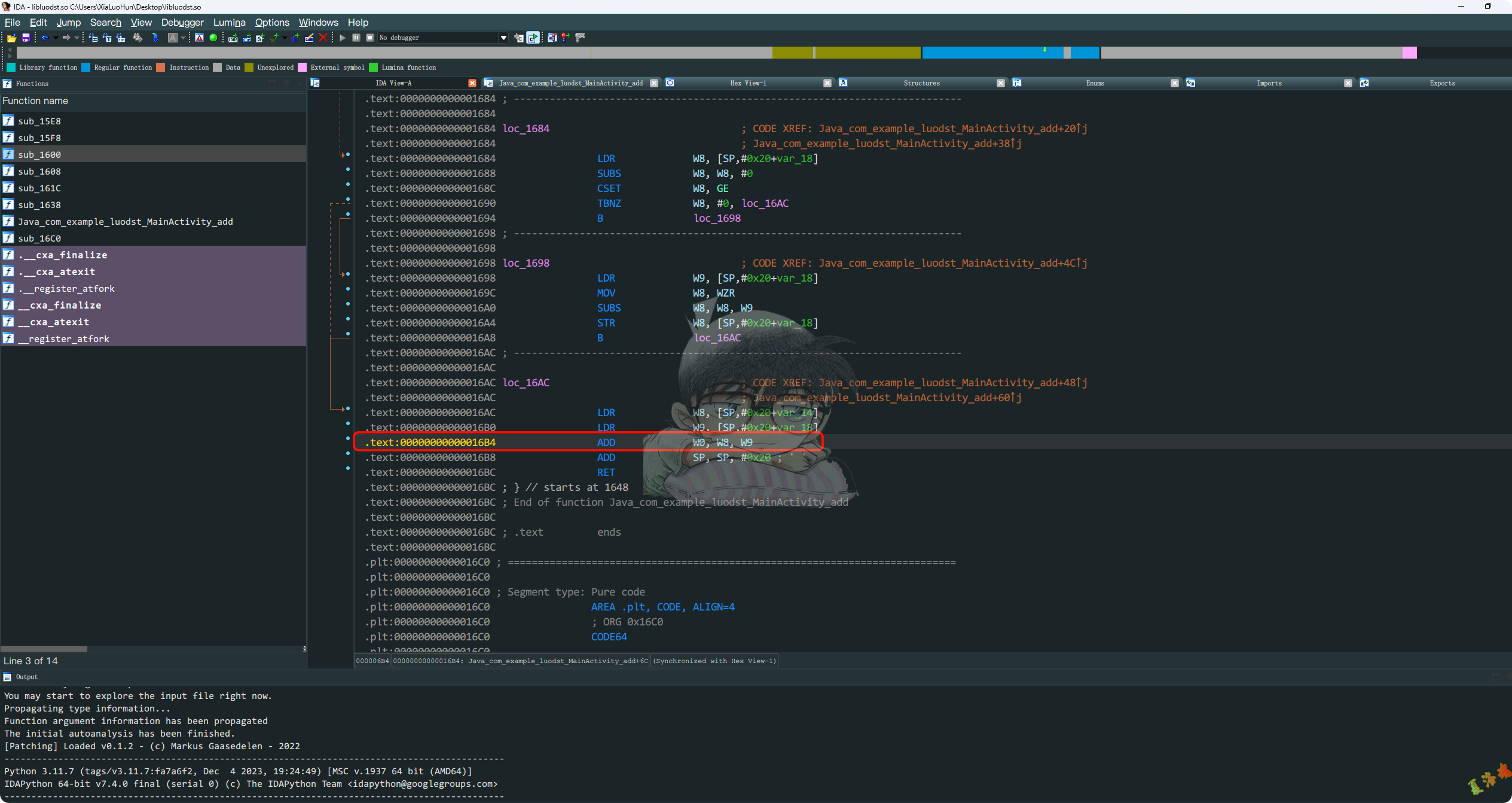This screenshot has width=1512, height=803.
Task: Click the Convert to code toolbar icon
Action: [233, 38]
